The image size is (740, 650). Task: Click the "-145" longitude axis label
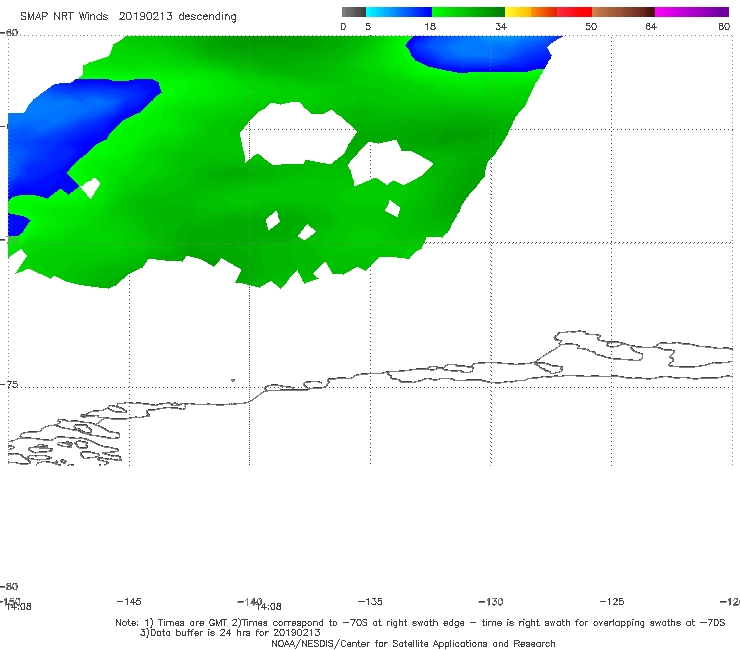[x=129, y=601]
